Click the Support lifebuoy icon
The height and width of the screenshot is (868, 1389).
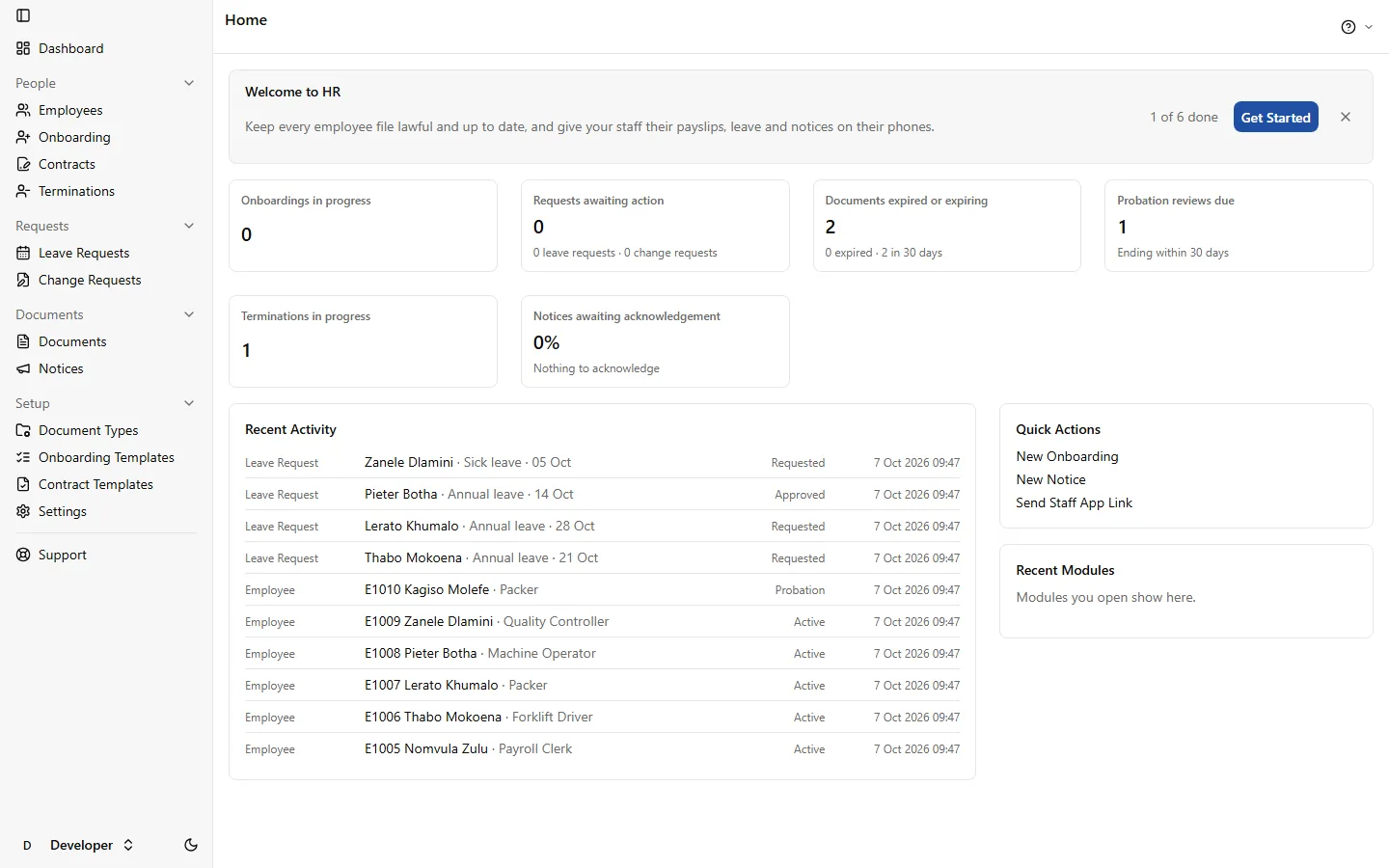(x=23, y=555)
